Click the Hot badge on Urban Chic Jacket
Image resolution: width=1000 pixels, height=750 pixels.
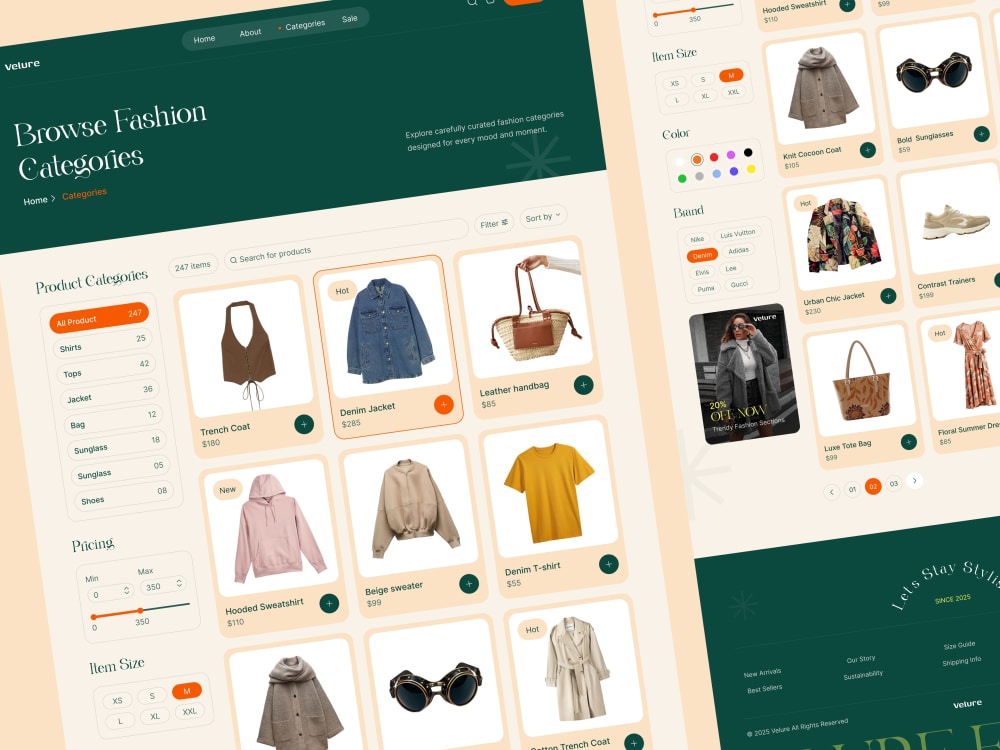click(x=805, y=203)
